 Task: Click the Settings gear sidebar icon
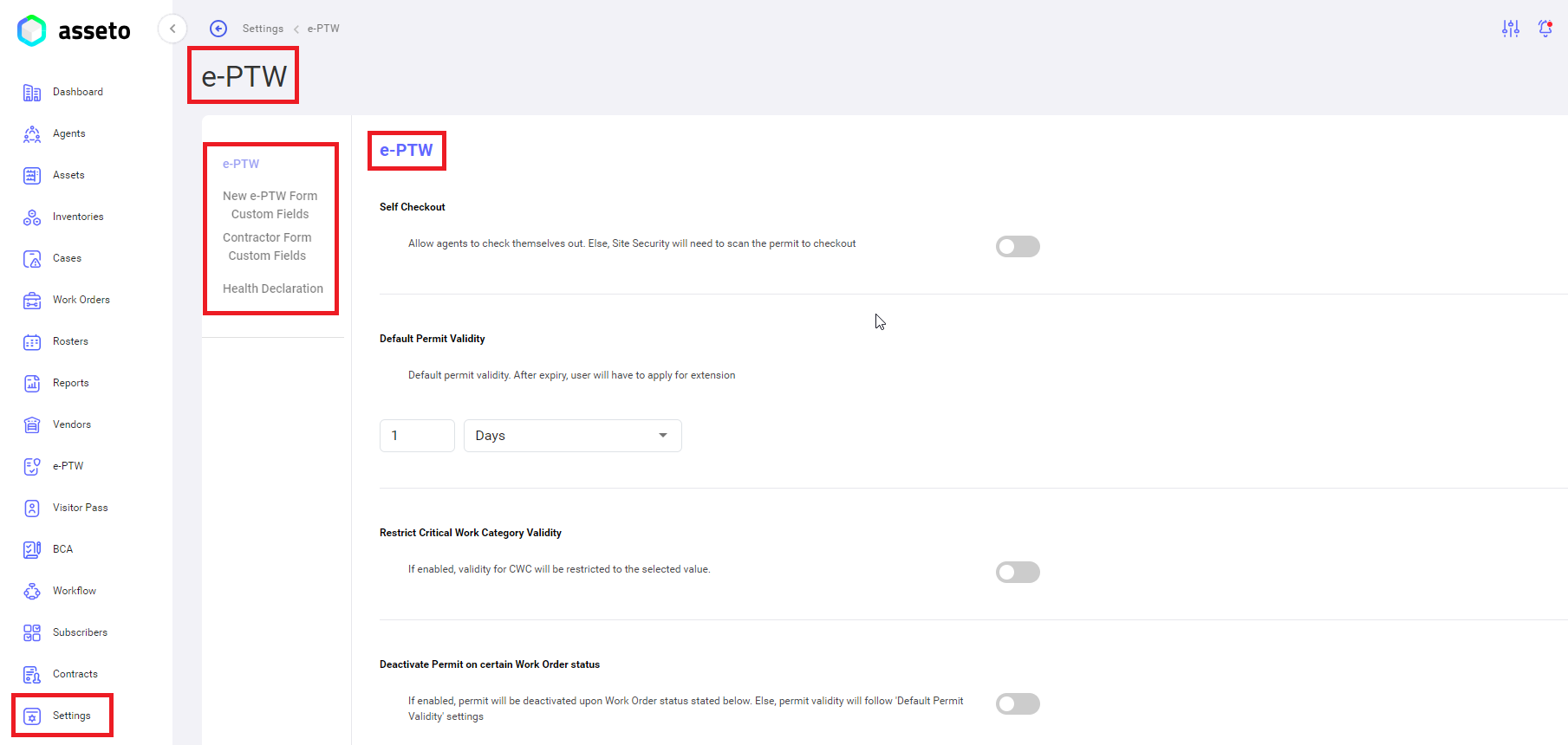[x=32, y=716]
